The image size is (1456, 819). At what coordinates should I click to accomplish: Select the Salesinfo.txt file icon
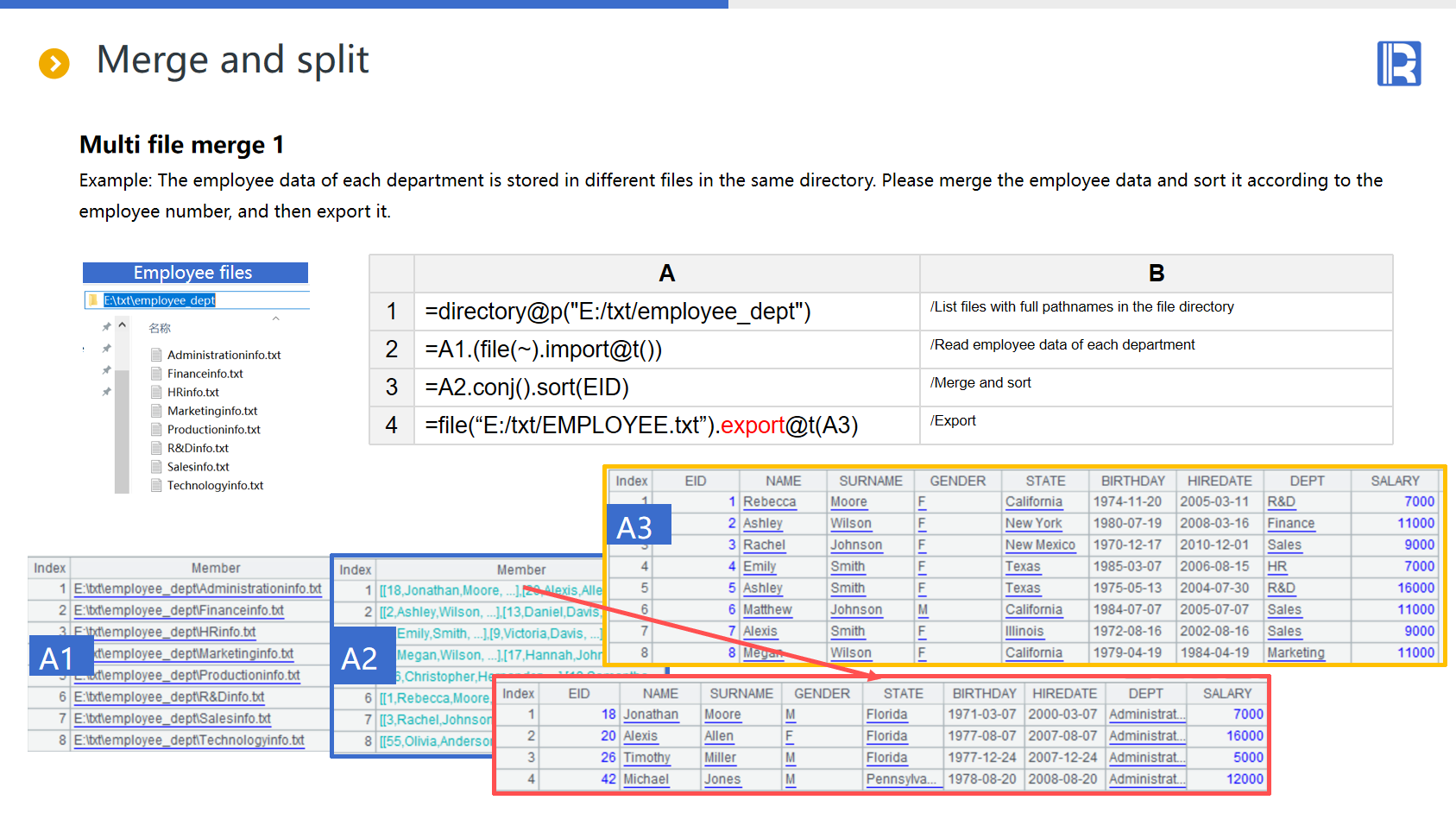(x=156, y=467)
